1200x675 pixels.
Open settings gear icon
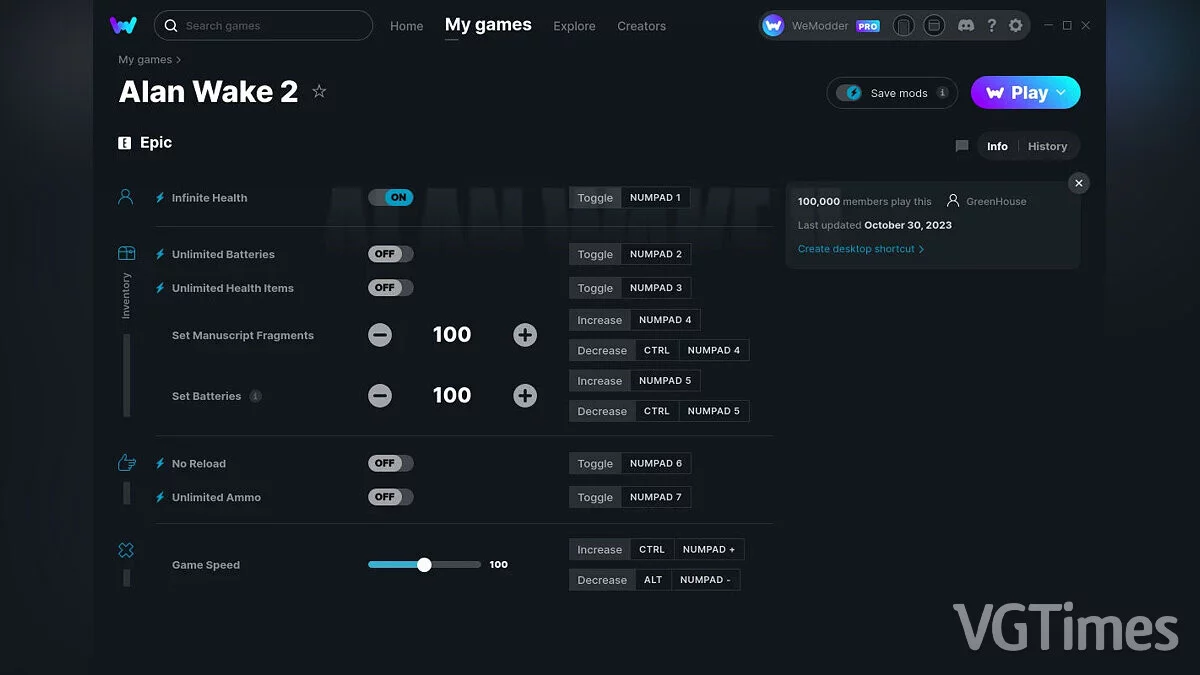[1016, 26]
